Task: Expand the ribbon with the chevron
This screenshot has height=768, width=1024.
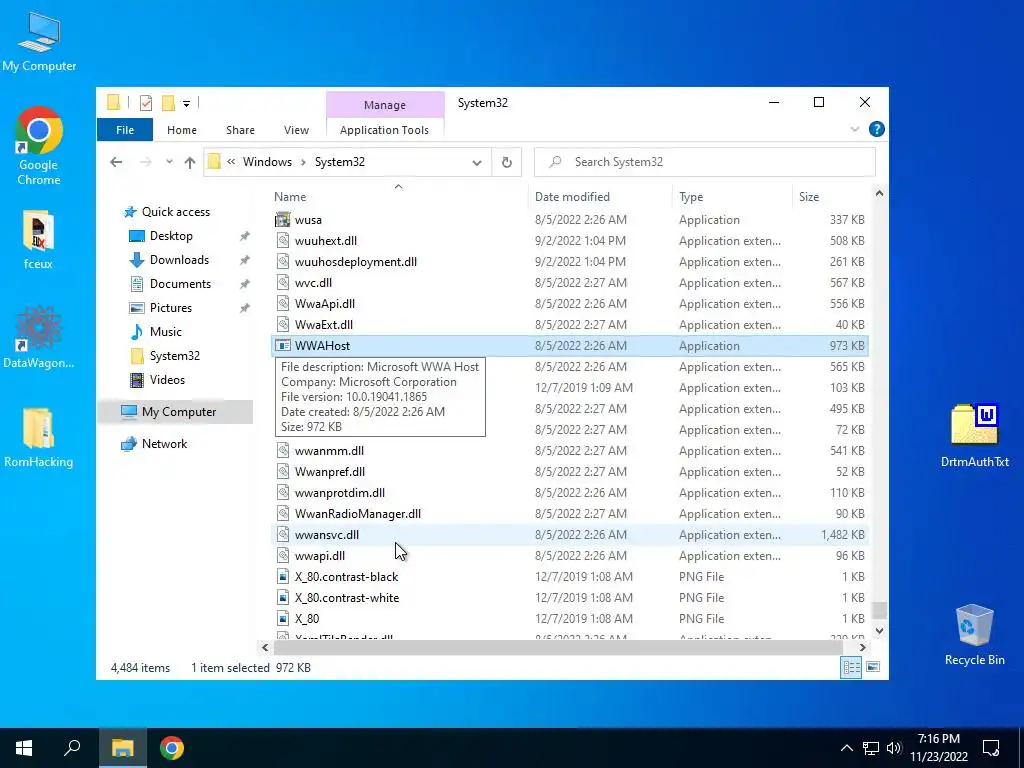Action: coord(854,129)
